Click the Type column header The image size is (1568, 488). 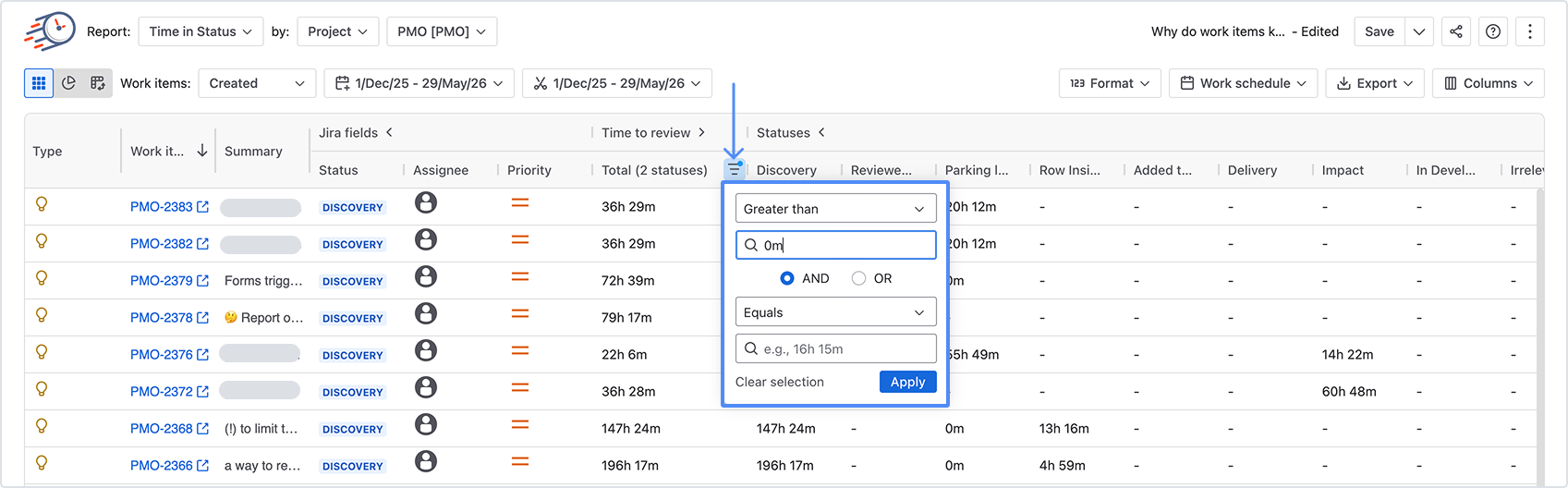click(x=47, y=152)
